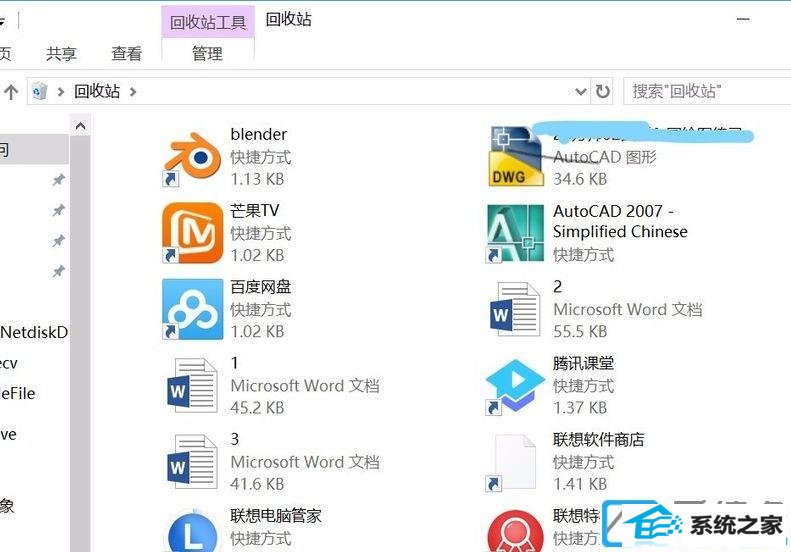Click the AutoCAD 2007 - Simplified Chinese label

[620, 221]
